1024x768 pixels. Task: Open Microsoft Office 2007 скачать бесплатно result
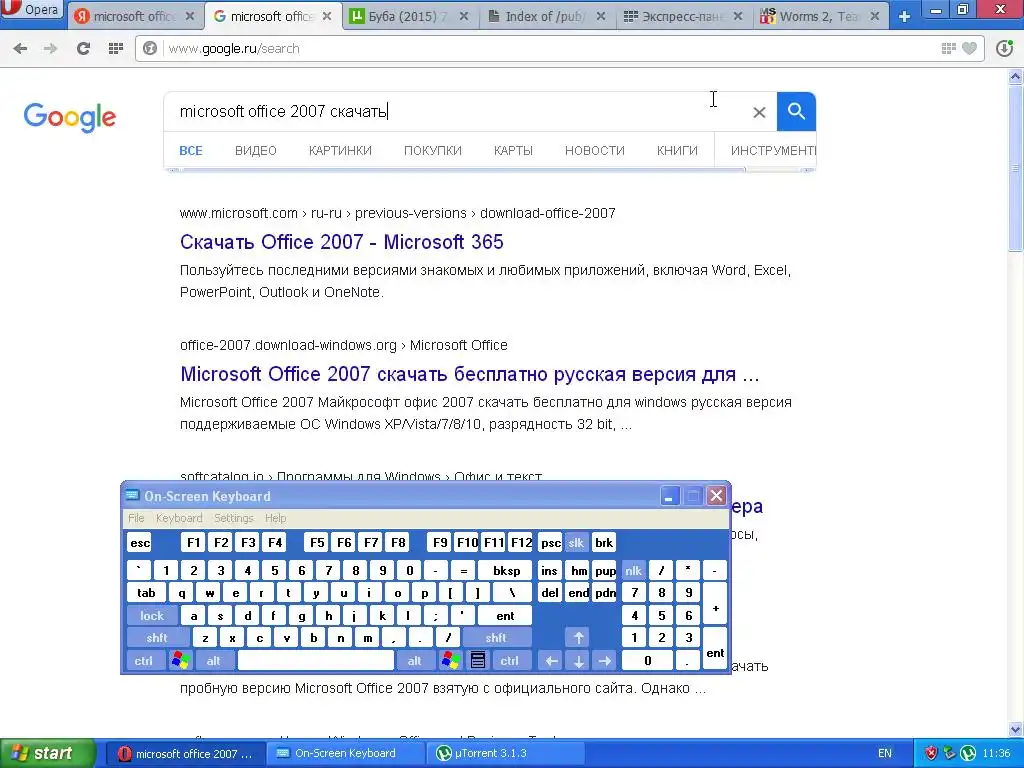point(470,374)
